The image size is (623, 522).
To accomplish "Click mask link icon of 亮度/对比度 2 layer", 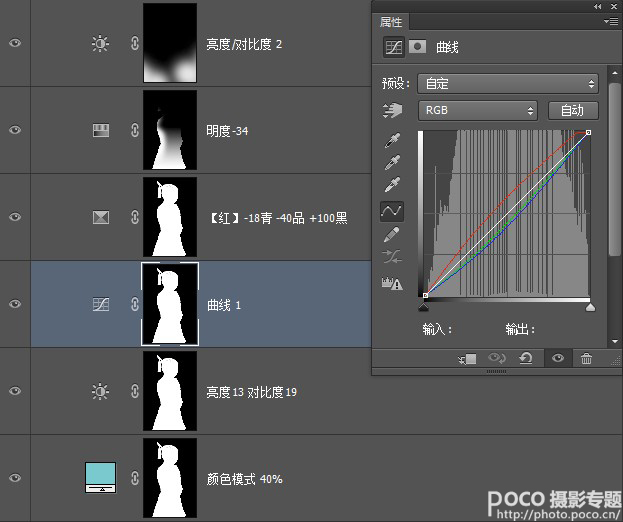I will click(135, 43).
